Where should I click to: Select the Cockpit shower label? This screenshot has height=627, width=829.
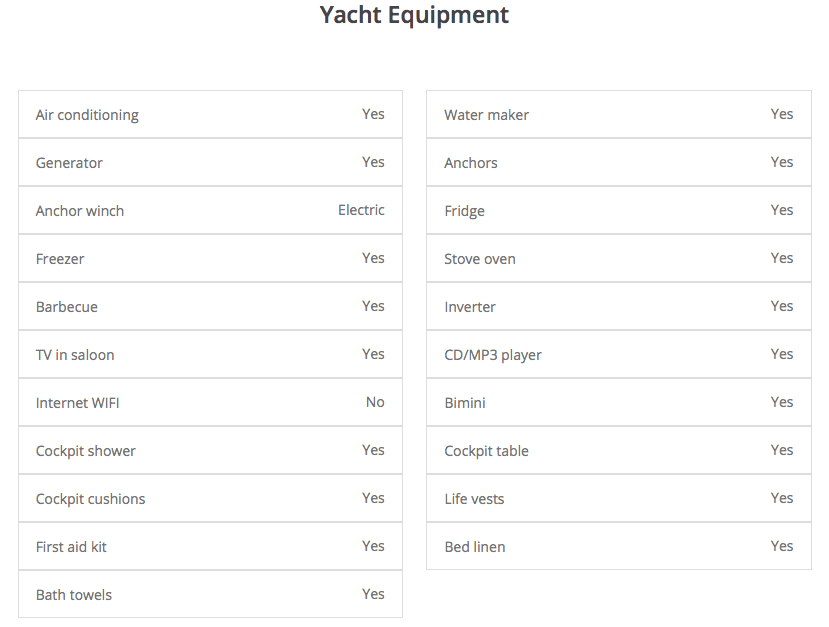(86, 451)
